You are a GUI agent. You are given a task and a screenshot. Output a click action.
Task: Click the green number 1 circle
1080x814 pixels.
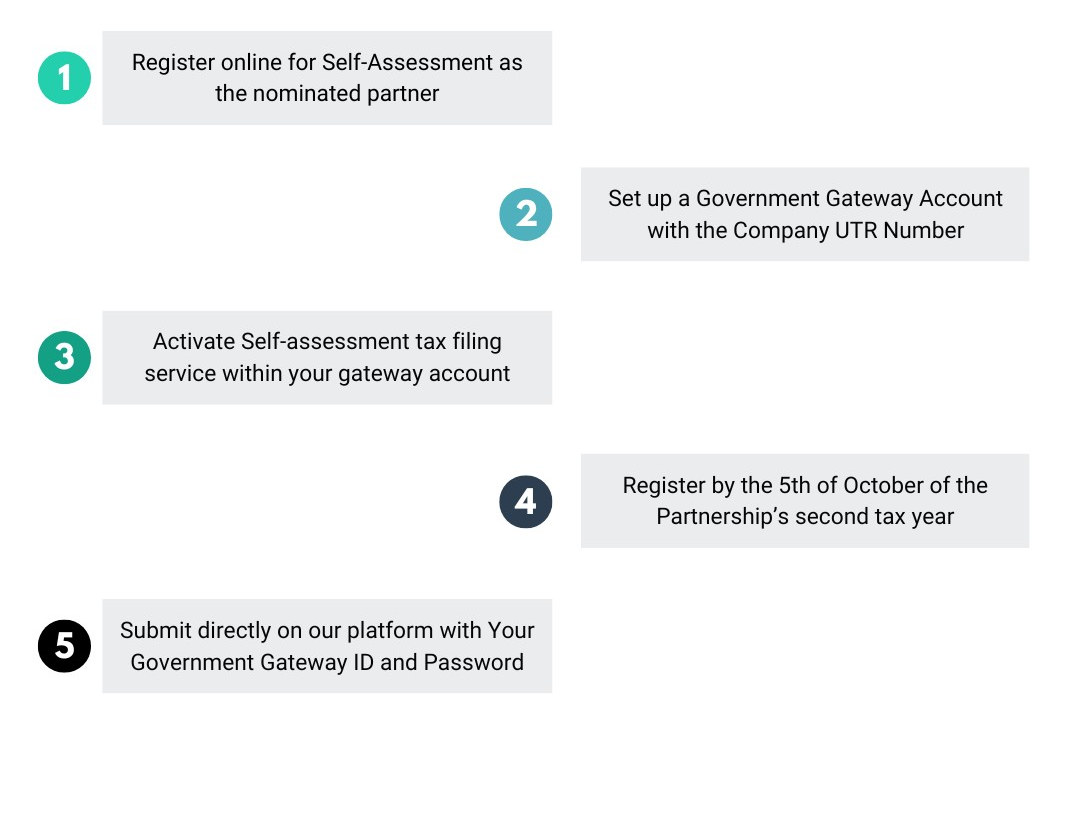64,78
